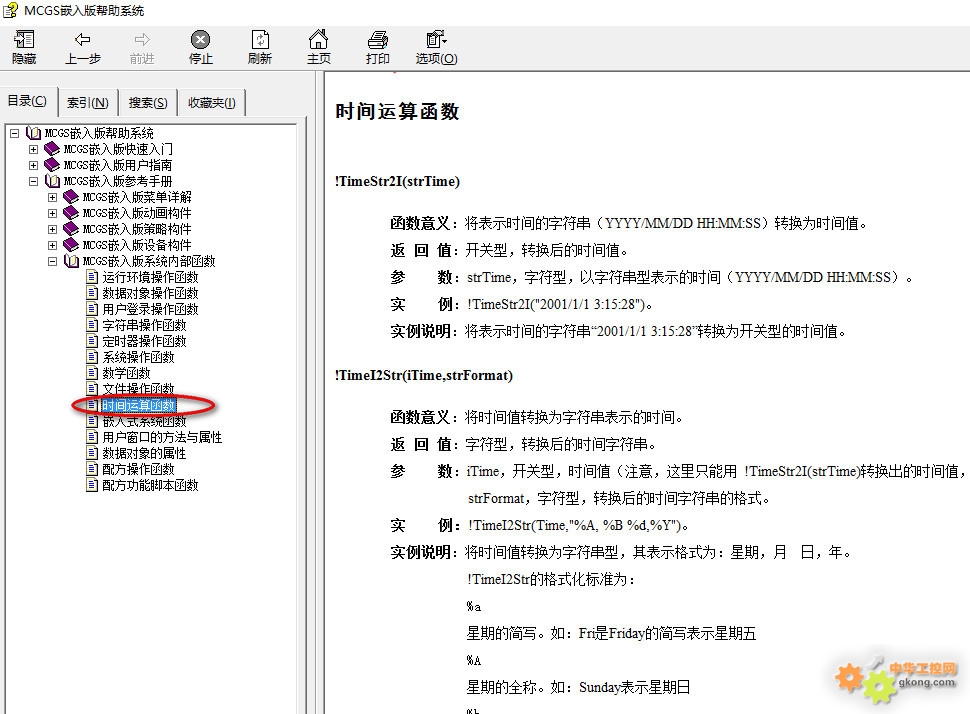Click the open book icon of MCGS嵌入版系统内部函数

(72, 262)
